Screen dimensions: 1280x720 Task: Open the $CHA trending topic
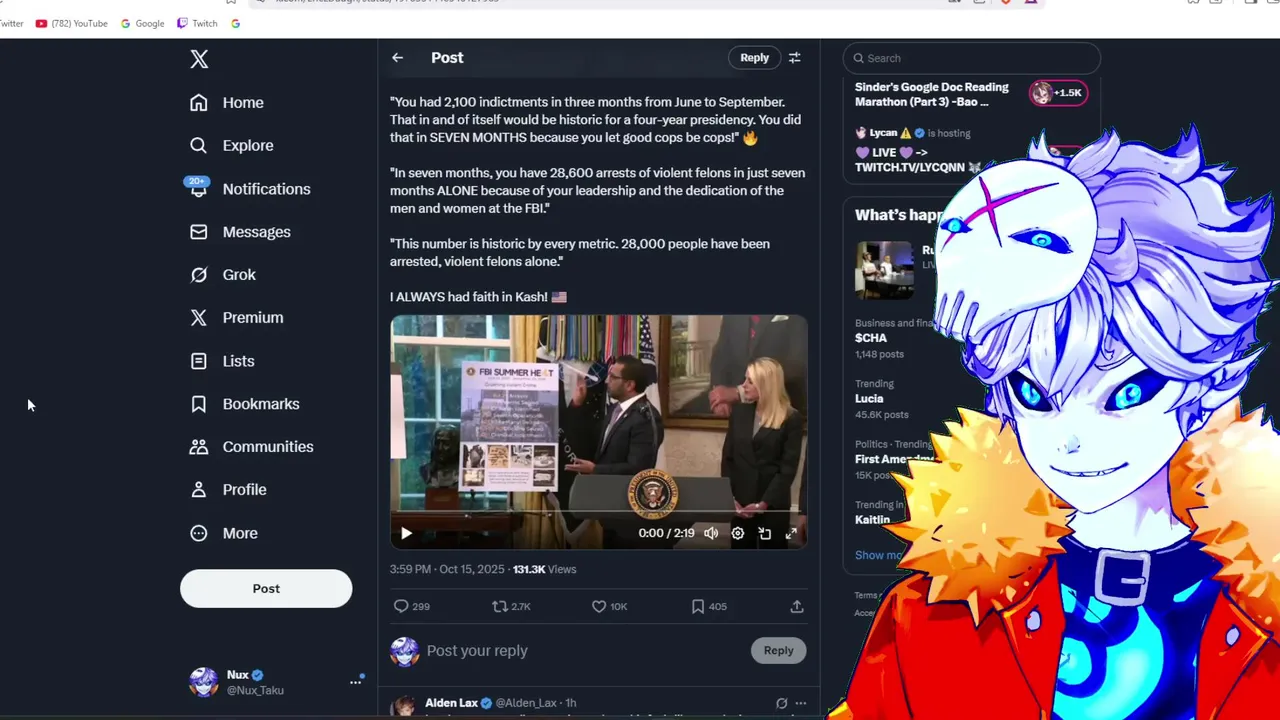point(871,338)
